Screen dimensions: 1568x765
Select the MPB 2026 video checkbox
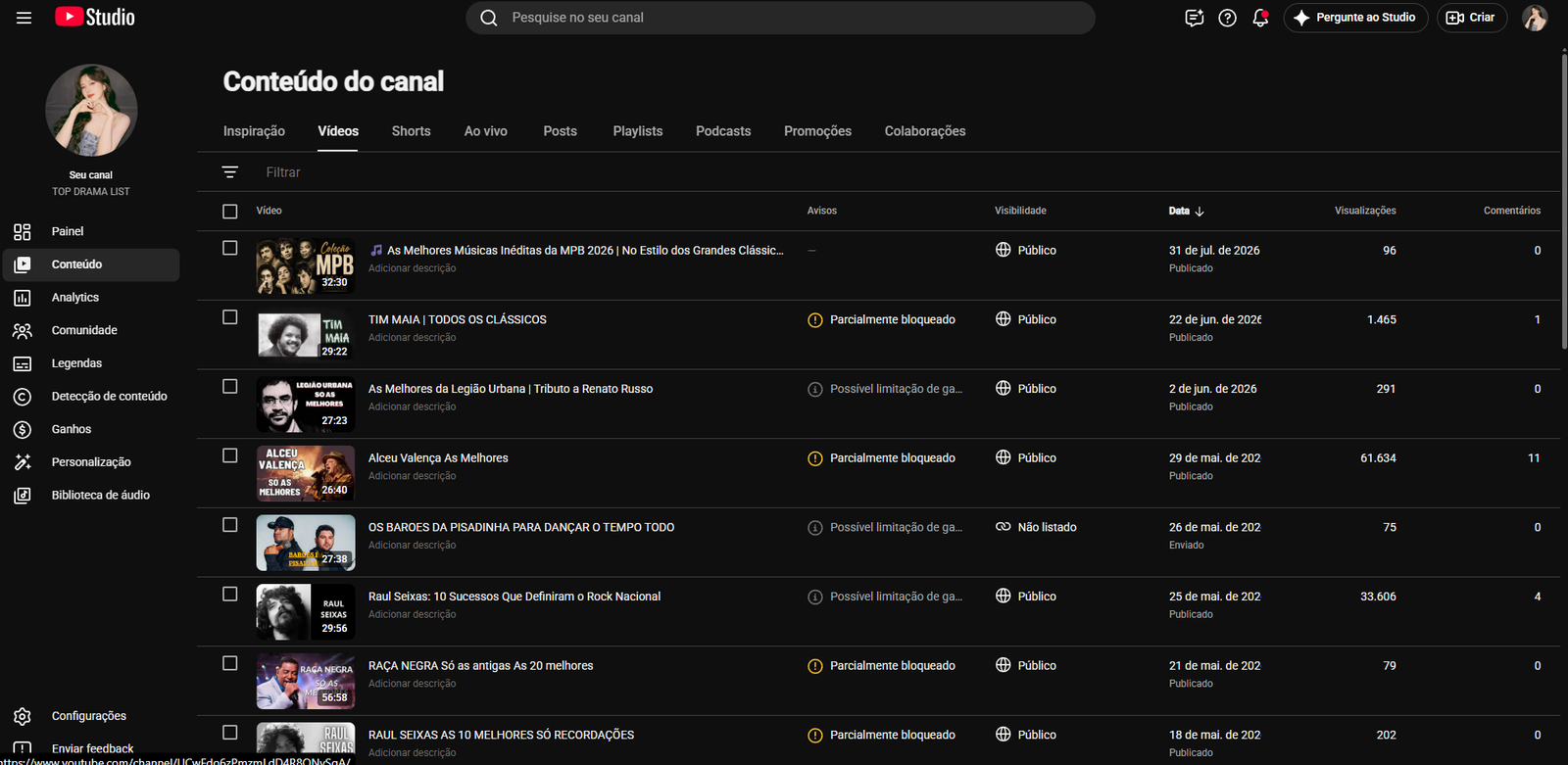pos(230,248)
